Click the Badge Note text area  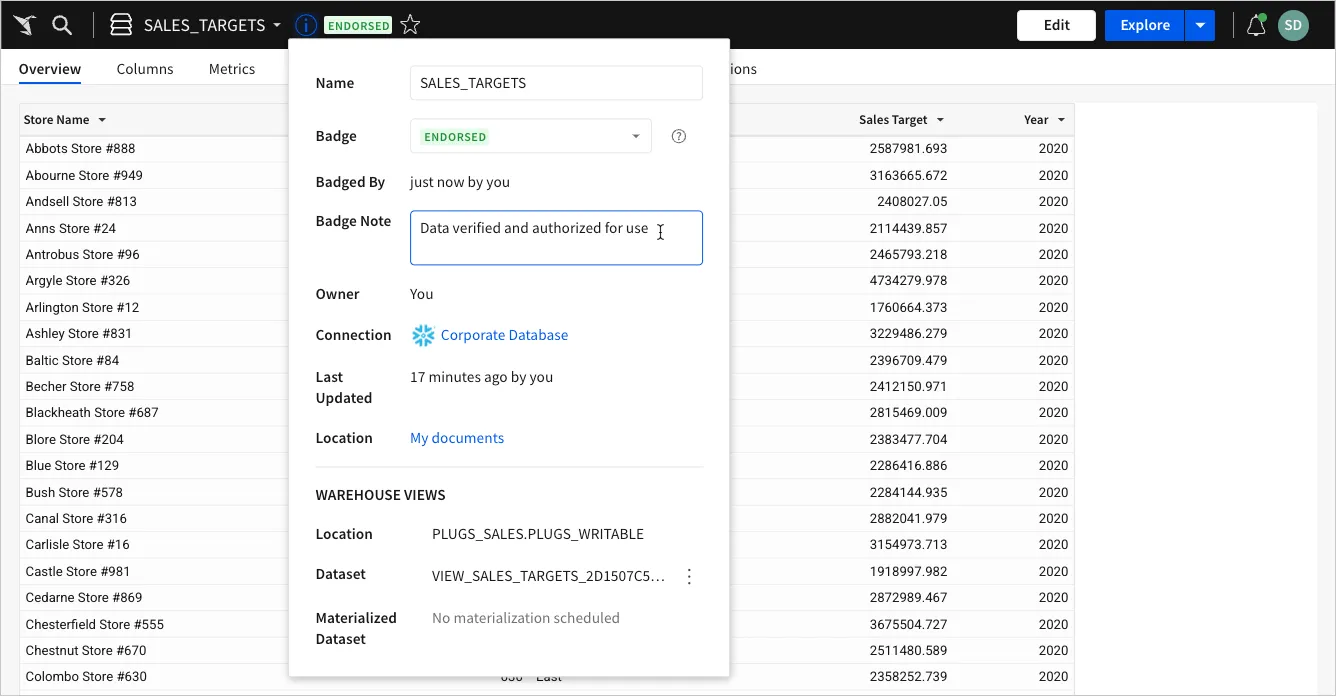click(556, 238)
